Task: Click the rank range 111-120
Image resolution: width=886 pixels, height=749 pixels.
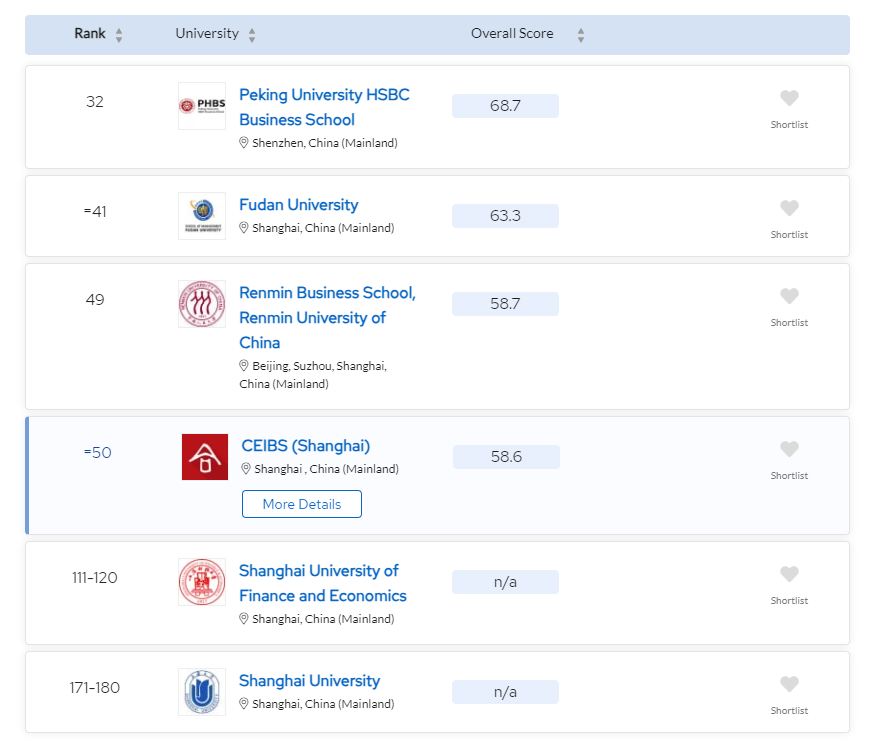Action: tap(95, 578)
